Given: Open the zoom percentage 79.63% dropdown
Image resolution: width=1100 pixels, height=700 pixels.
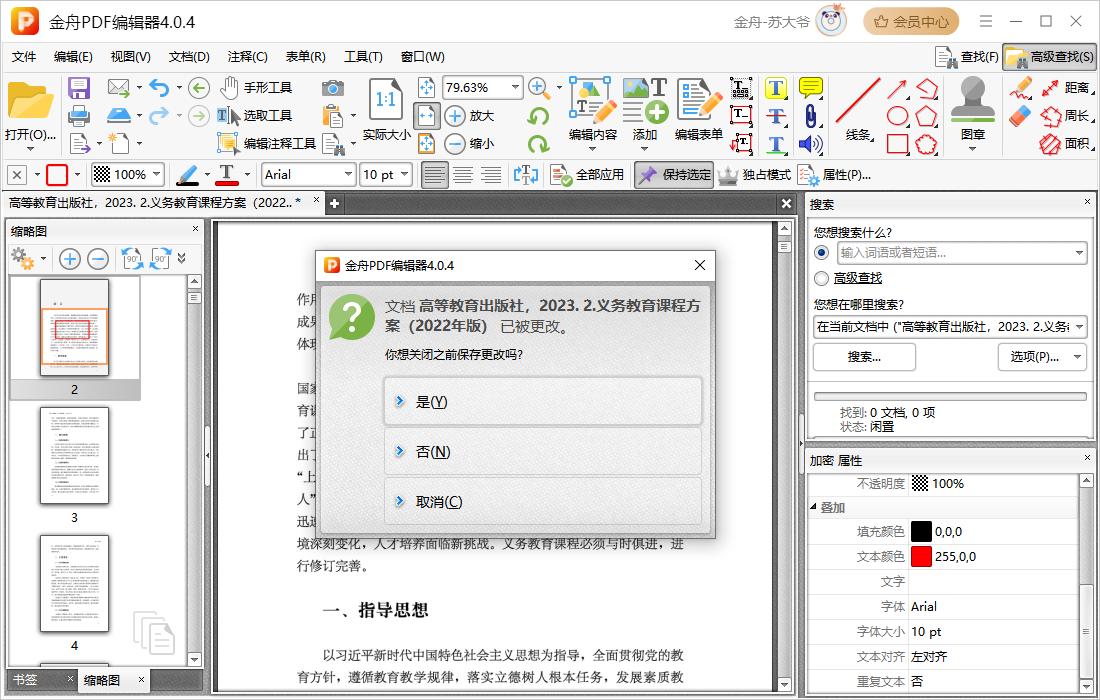Looking at the screenshot, I should (x=515, y=88).
